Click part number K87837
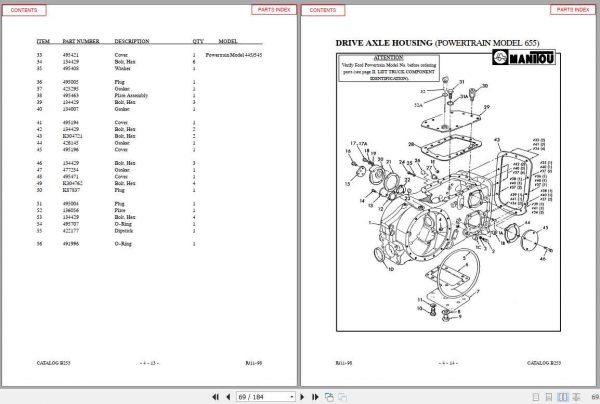Viewport: 600px width, 404px height. pyautogui.click(x=72, y=190)
